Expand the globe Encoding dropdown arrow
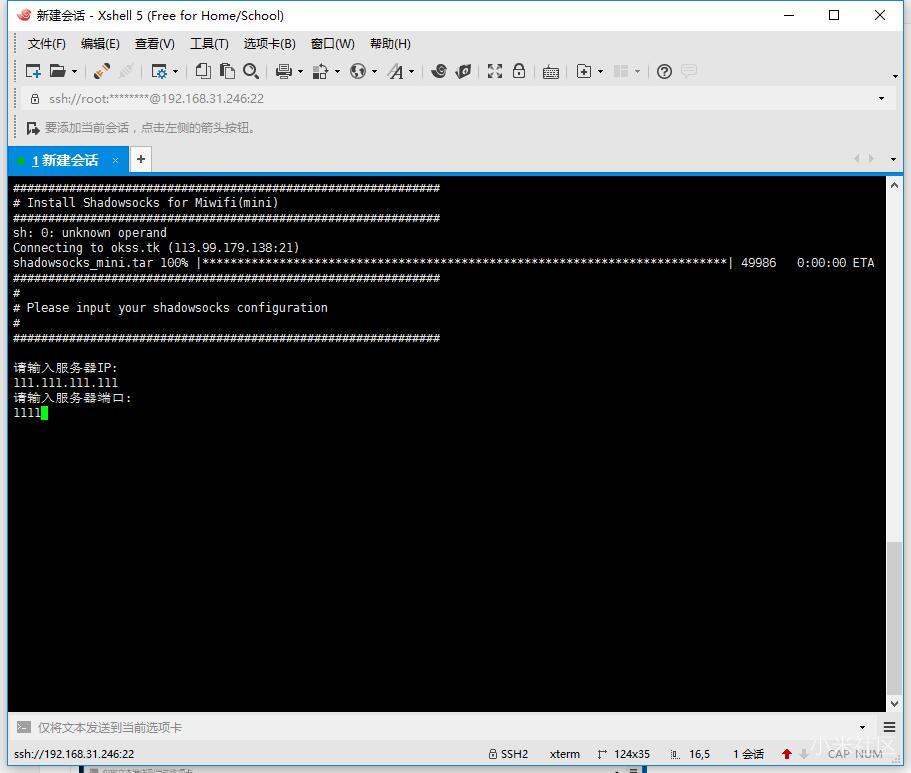Image resolution: width=911 pixels, height=773 pixels. [374, 72]
